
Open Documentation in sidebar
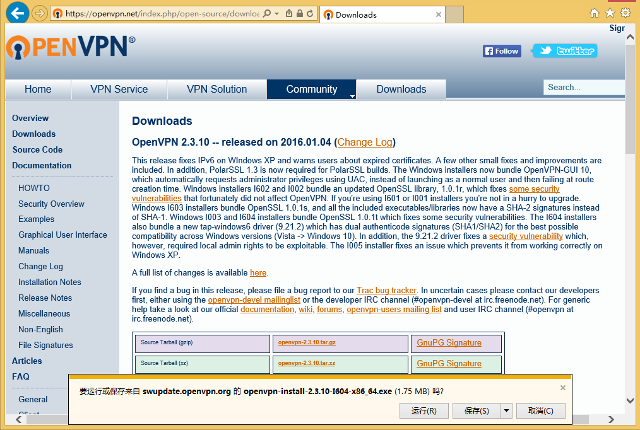tap(42, 165)
